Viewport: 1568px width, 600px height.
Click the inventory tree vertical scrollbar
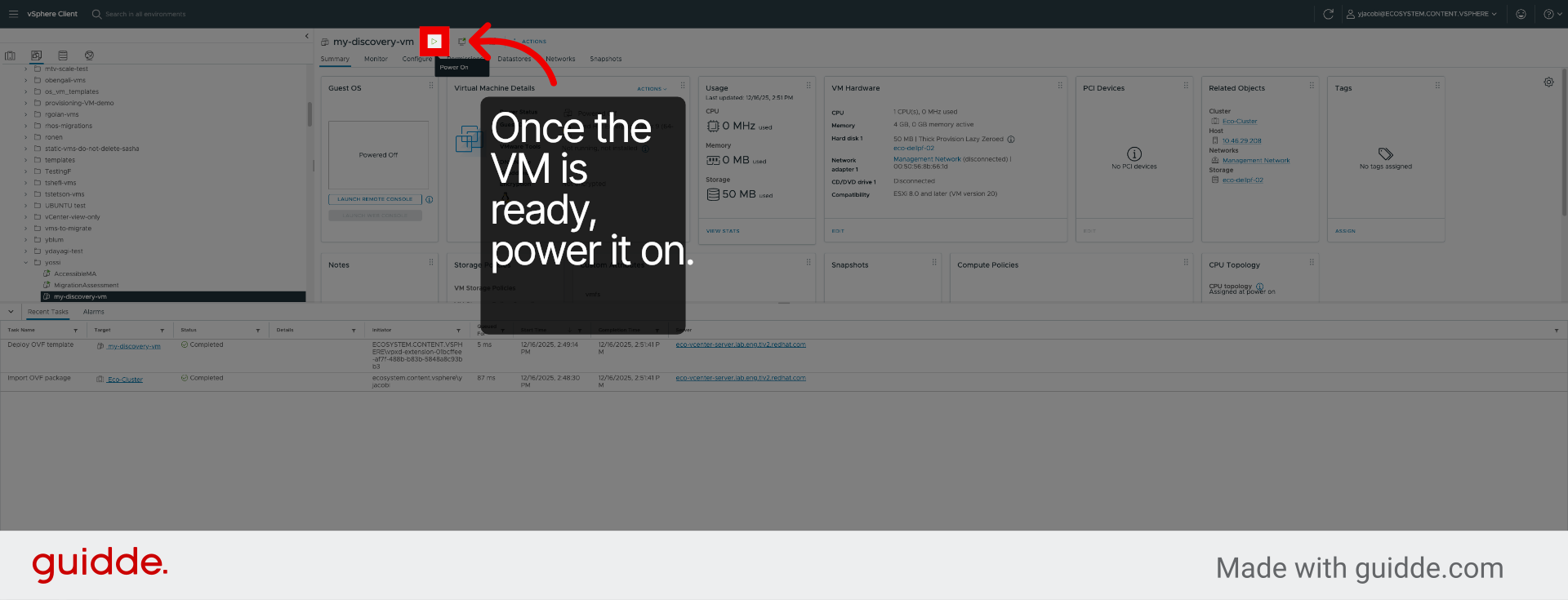tap(310, 114)
